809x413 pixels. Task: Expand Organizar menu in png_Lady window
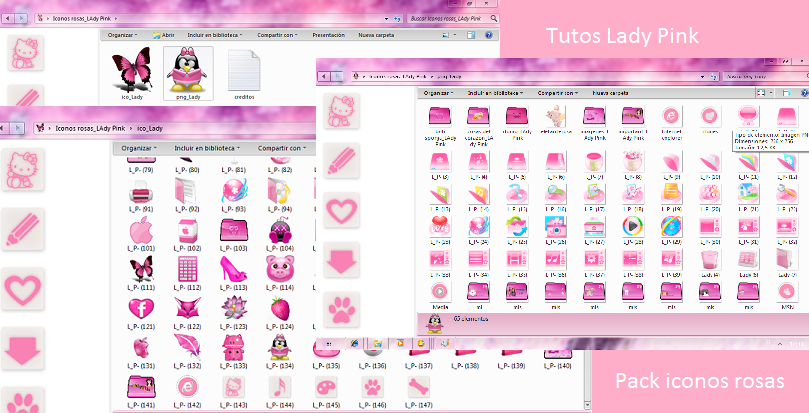438,93
